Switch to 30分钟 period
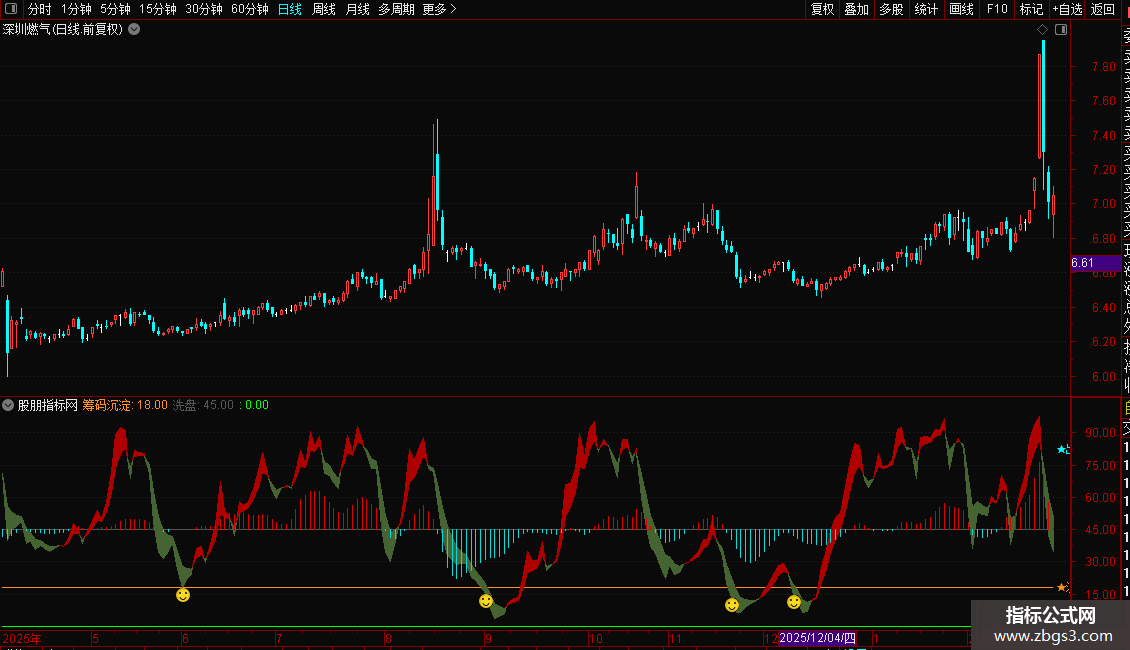1130x650 pixels. click(x=204, y=9)
